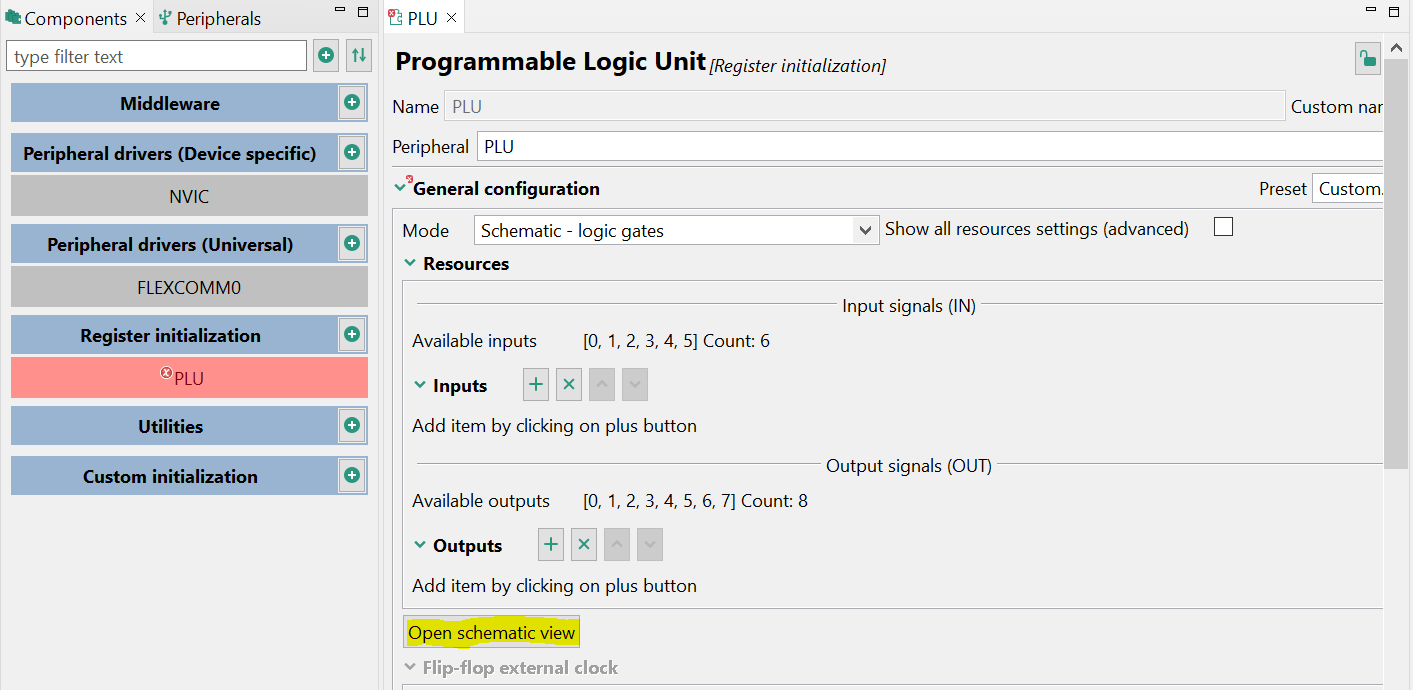Remove selected output signals

pos(583,544)
